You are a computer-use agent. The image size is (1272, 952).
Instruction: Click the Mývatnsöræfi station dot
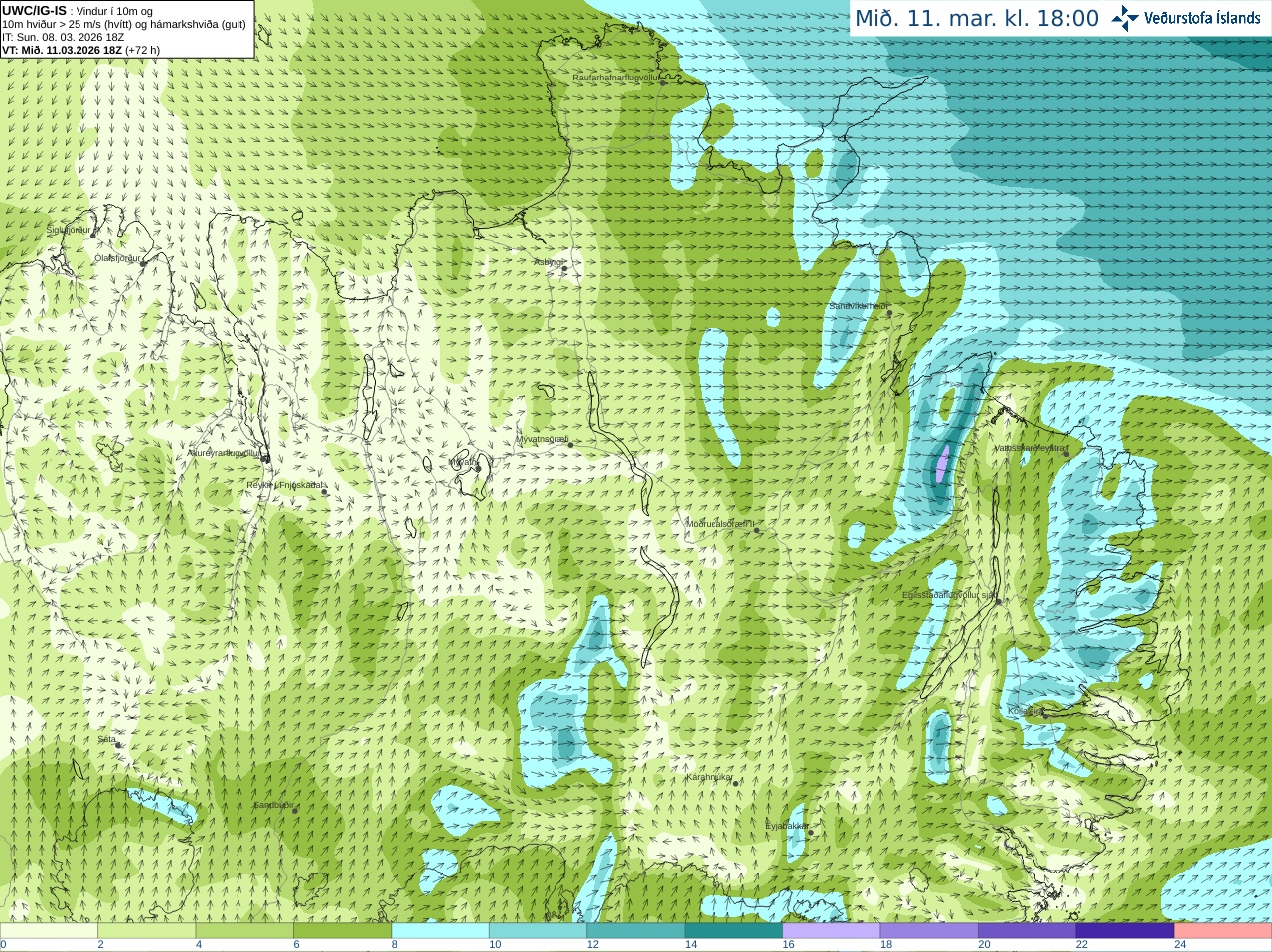tap(570, 444)
